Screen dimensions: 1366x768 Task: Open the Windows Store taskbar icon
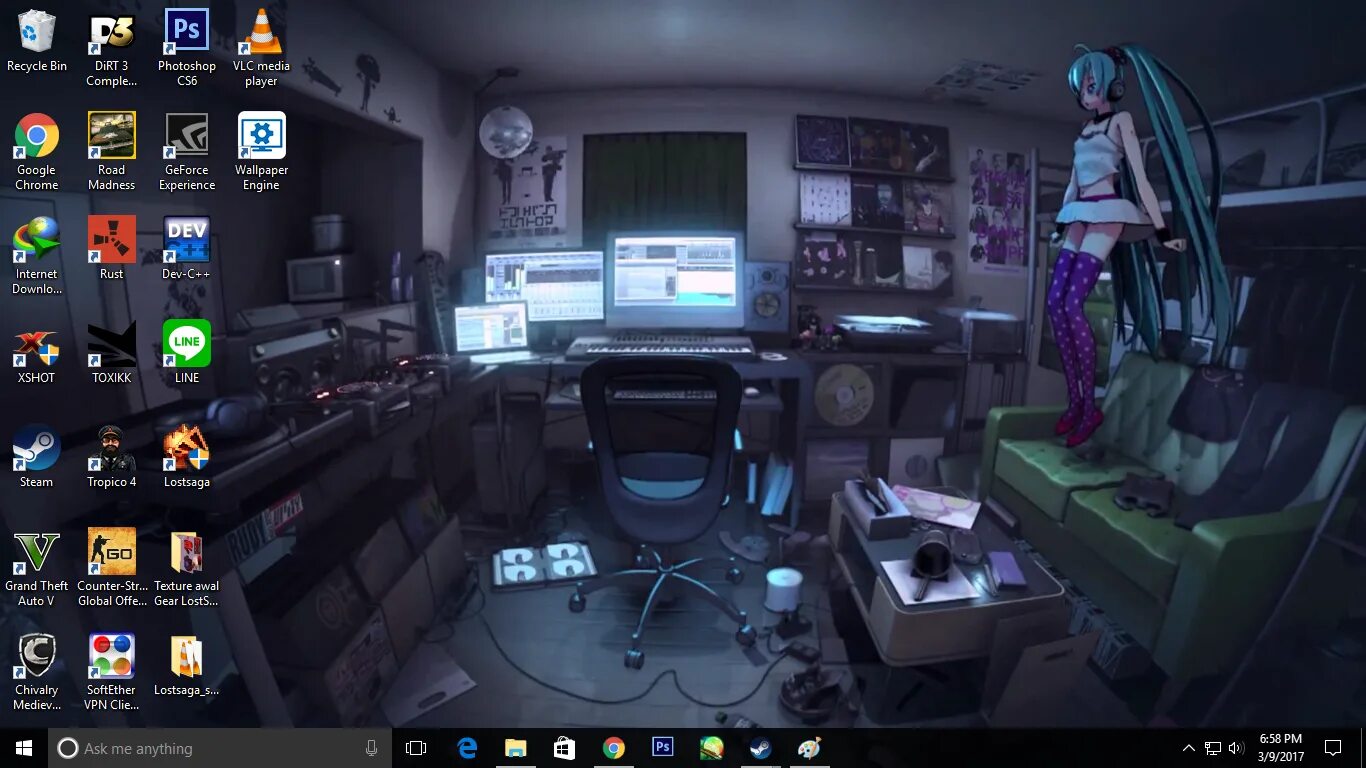pyautogui.click(x=565, y=748)
